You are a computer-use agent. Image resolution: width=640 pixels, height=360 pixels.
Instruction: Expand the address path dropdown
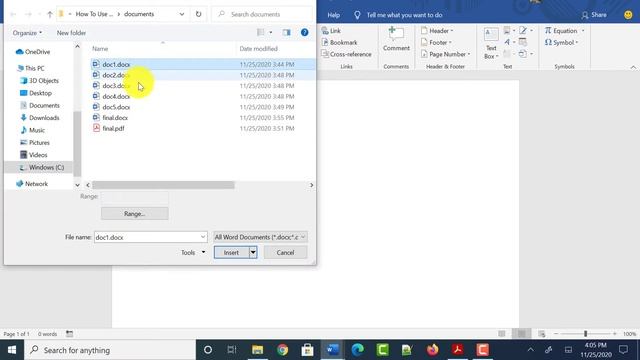(182, 14)
